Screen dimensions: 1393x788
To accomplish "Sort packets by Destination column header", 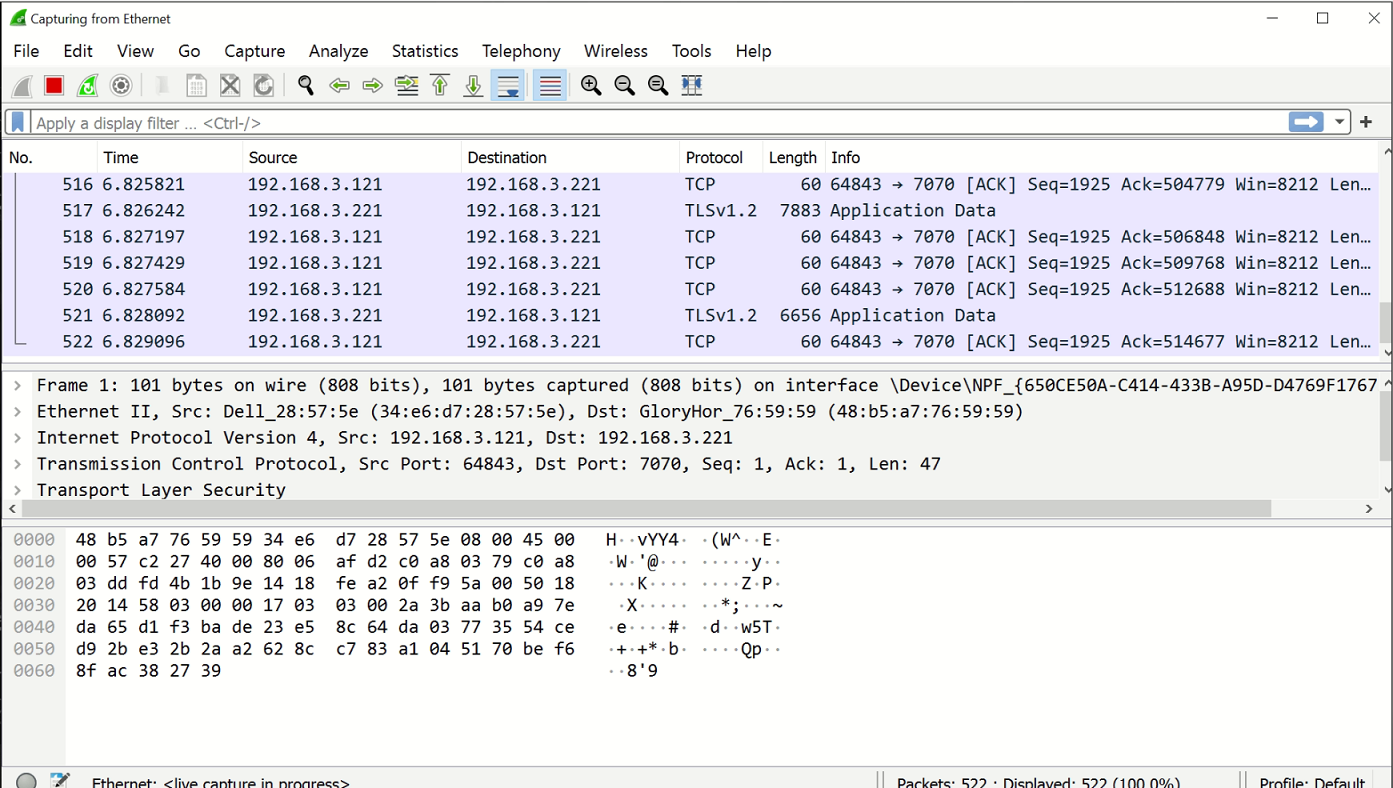I will tap(570, 158).
